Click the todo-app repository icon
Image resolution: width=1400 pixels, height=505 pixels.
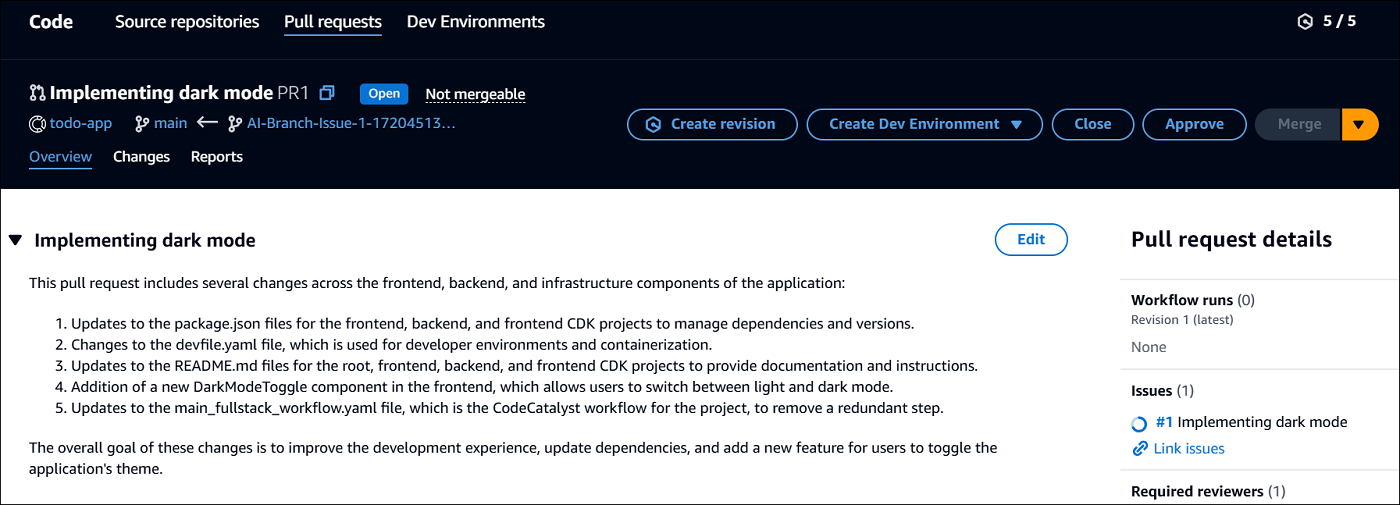pyautogui.click(x=37, y=124)
